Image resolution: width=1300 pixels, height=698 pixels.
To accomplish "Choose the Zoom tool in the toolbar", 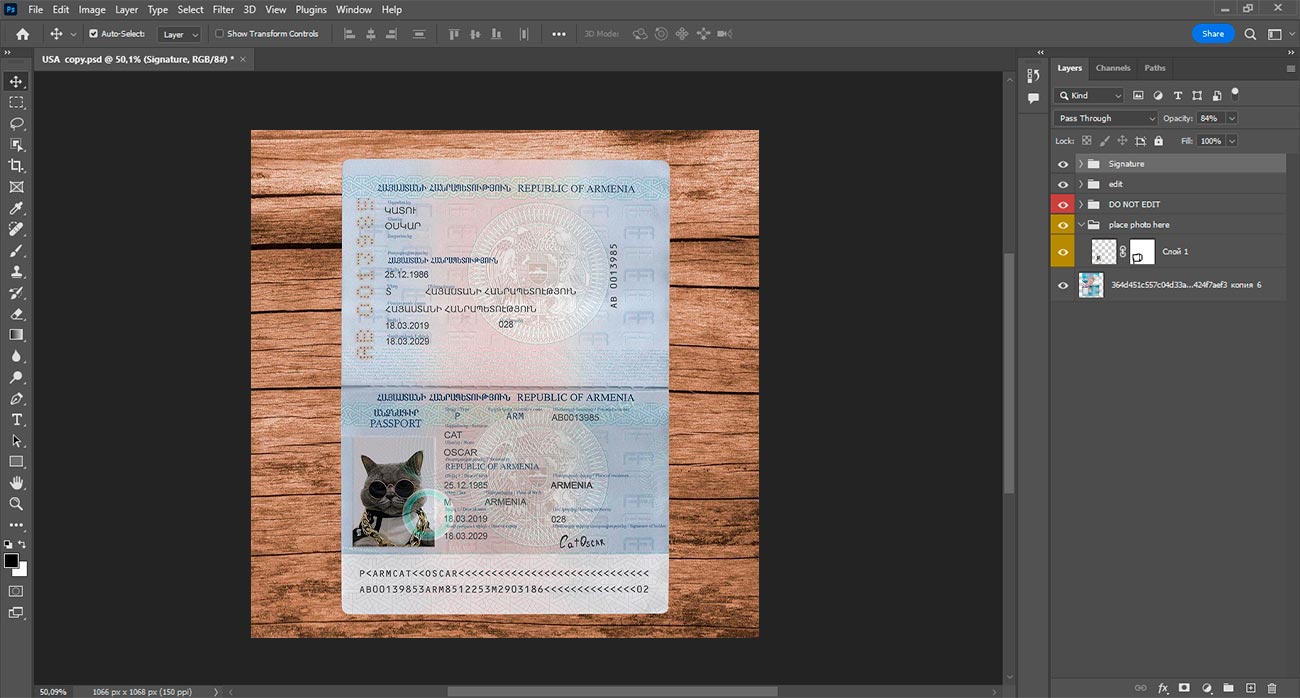I will (x=16, y=504).
